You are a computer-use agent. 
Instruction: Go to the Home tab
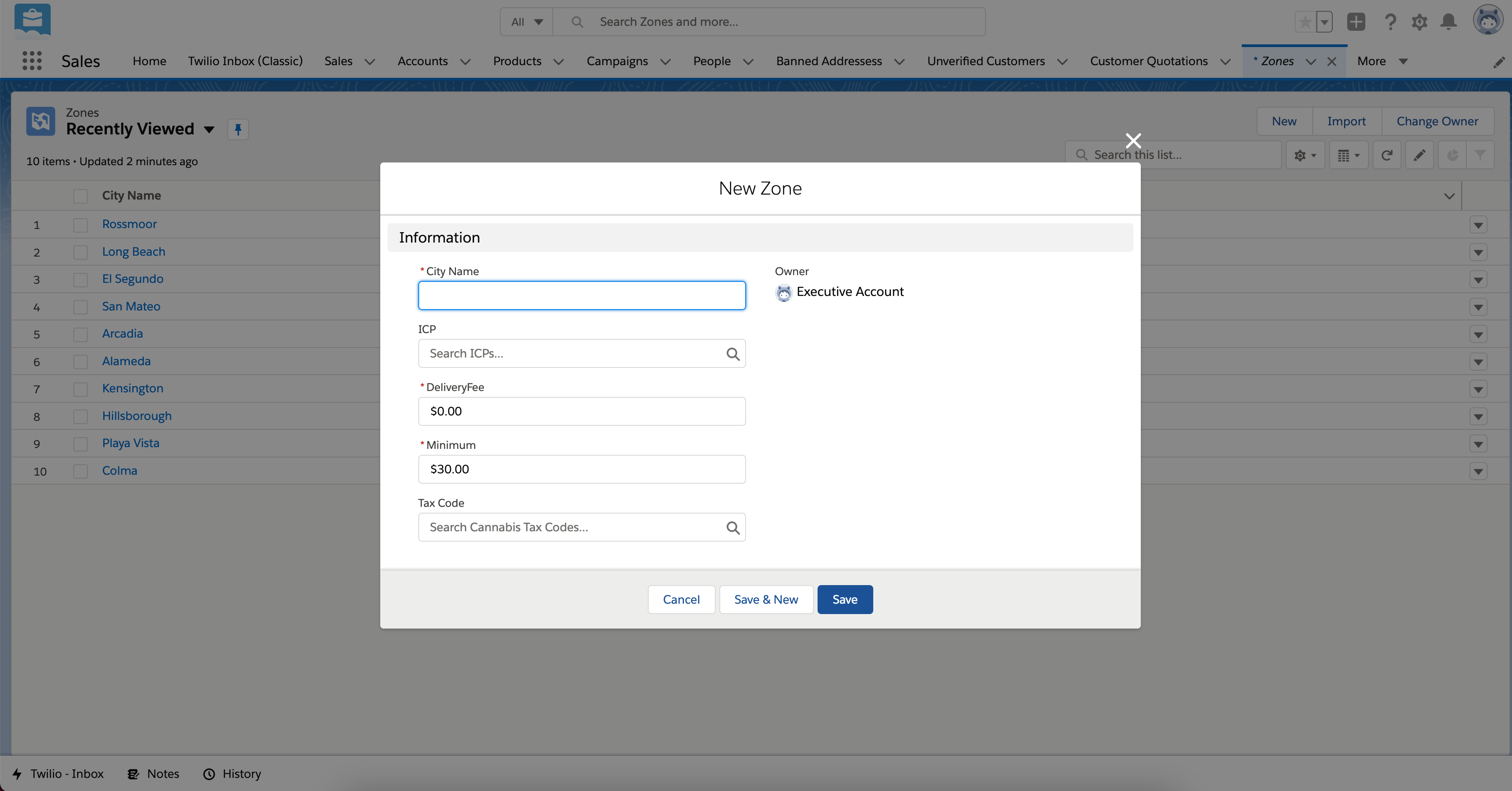point(149,61)
